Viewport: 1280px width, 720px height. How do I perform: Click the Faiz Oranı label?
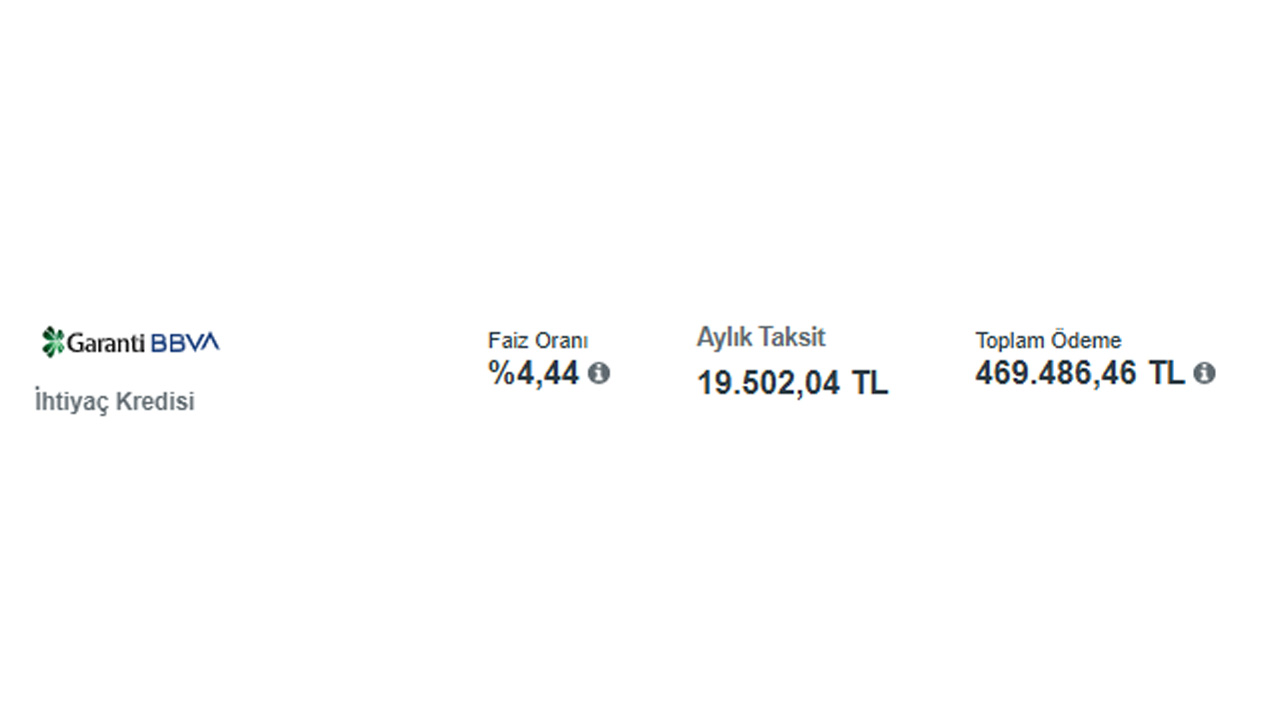point(538,340)
